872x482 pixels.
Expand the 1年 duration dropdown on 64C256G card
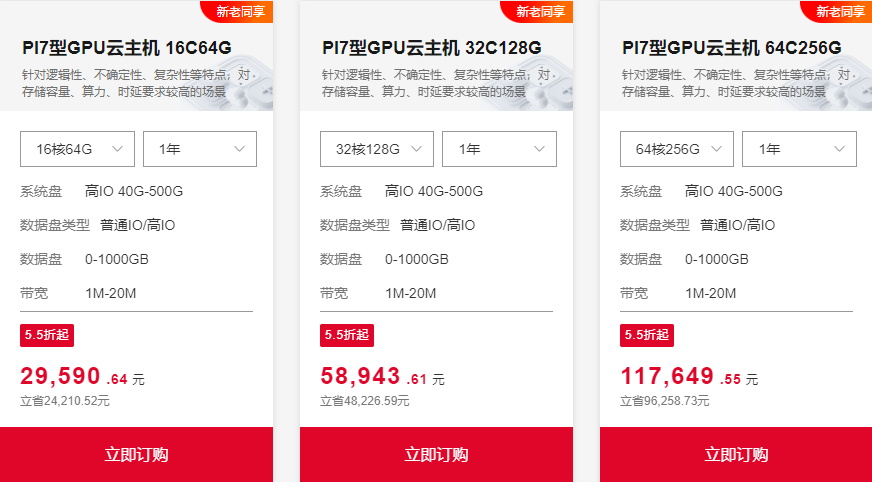[x=799, y=149]
